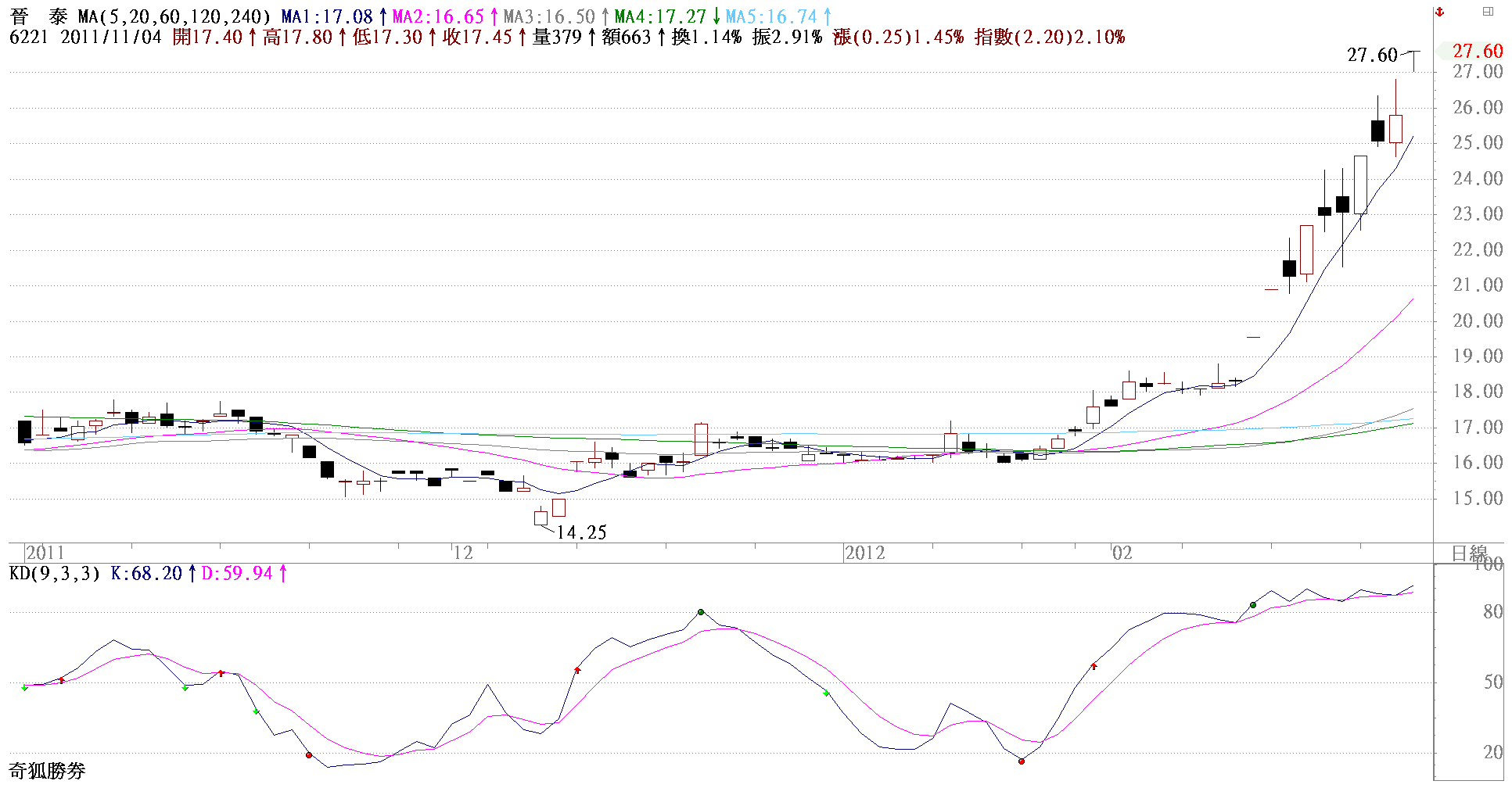The height and width of the screenshot is (788, 1512).
Task: Click the 14.25 lowest price annotation
Action: (581, 533)
